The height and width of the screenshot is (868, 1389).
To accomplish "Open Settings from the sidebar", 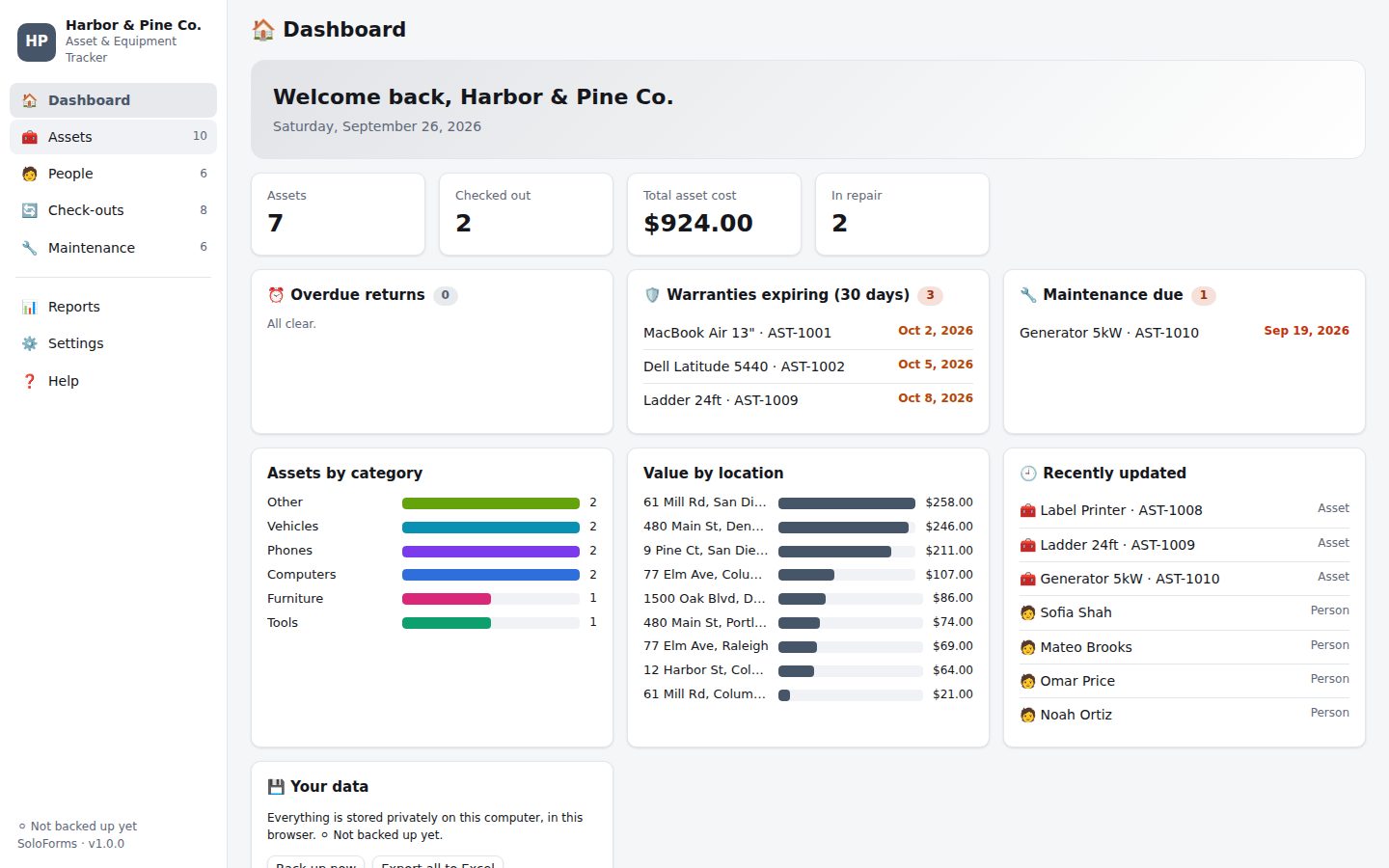I will pos(113,343).
